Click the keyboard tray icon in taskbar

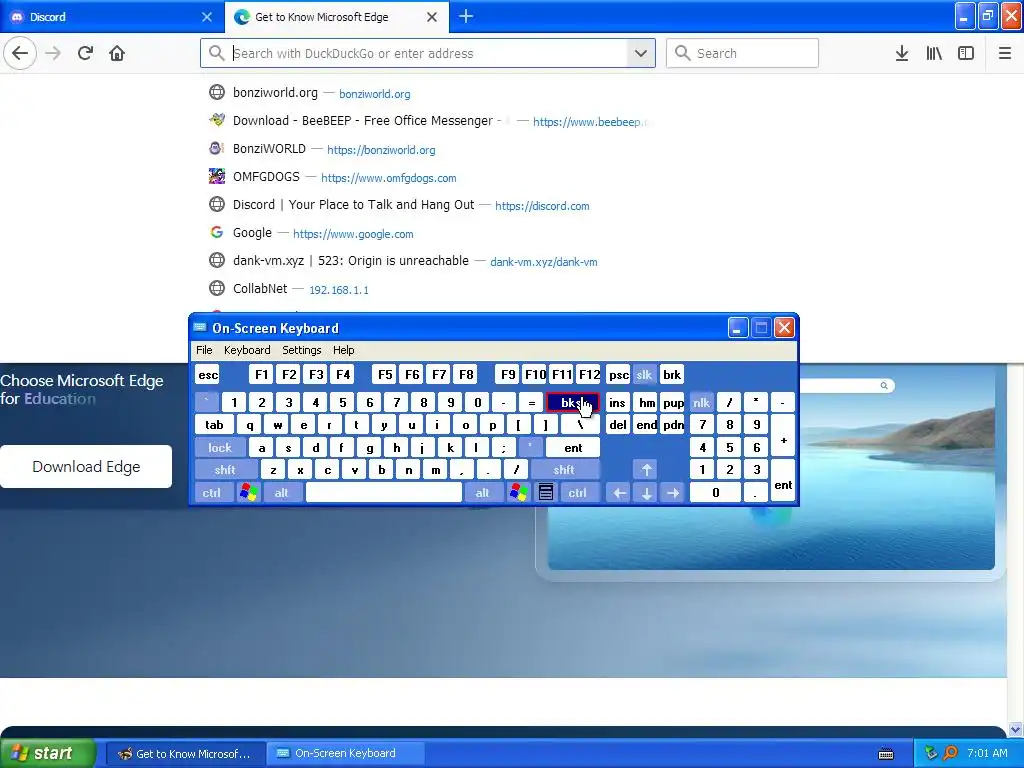(x=886, y=754)
